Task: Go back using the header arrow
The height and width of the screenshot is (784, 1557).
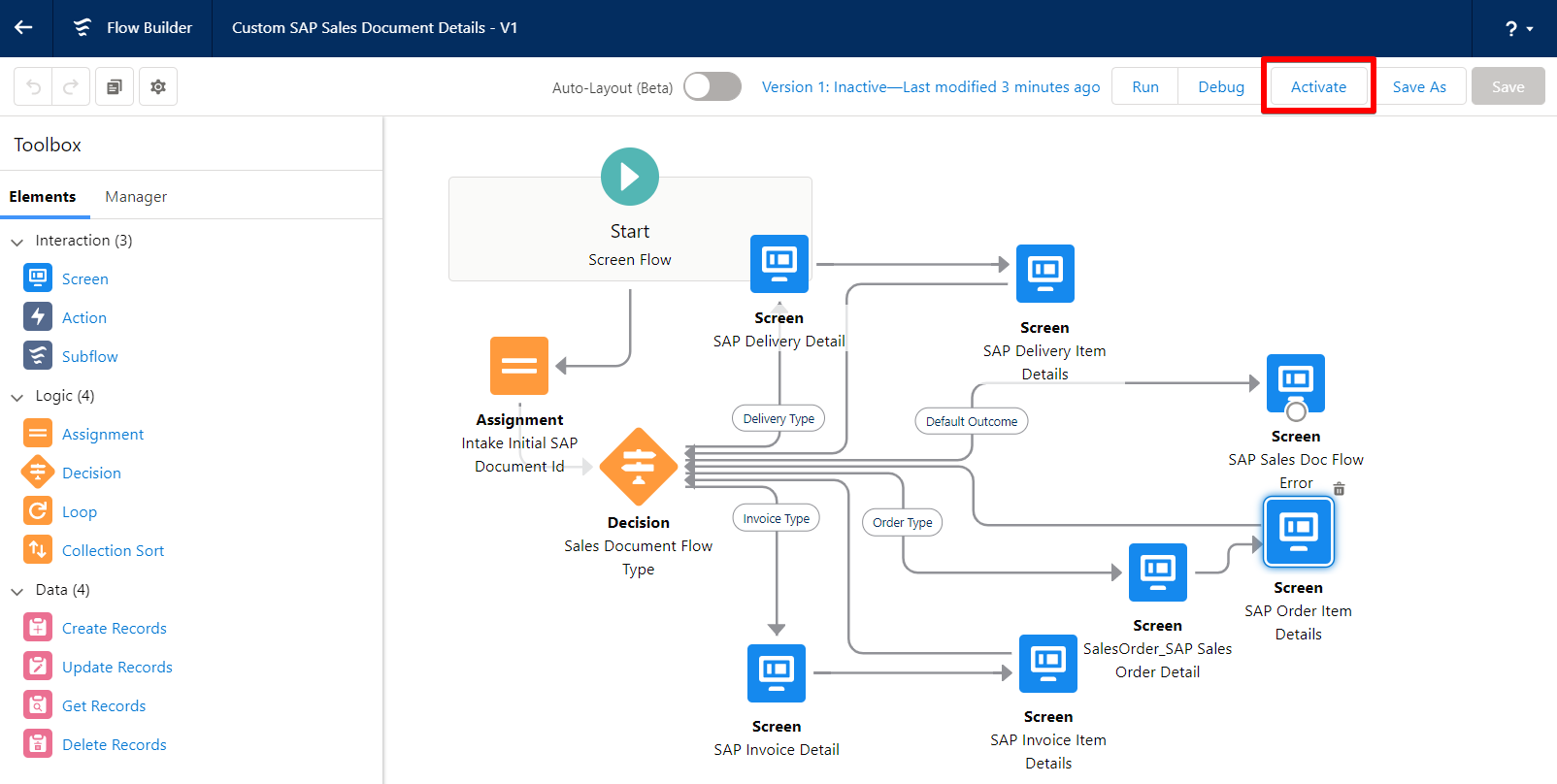Action: 23,27
